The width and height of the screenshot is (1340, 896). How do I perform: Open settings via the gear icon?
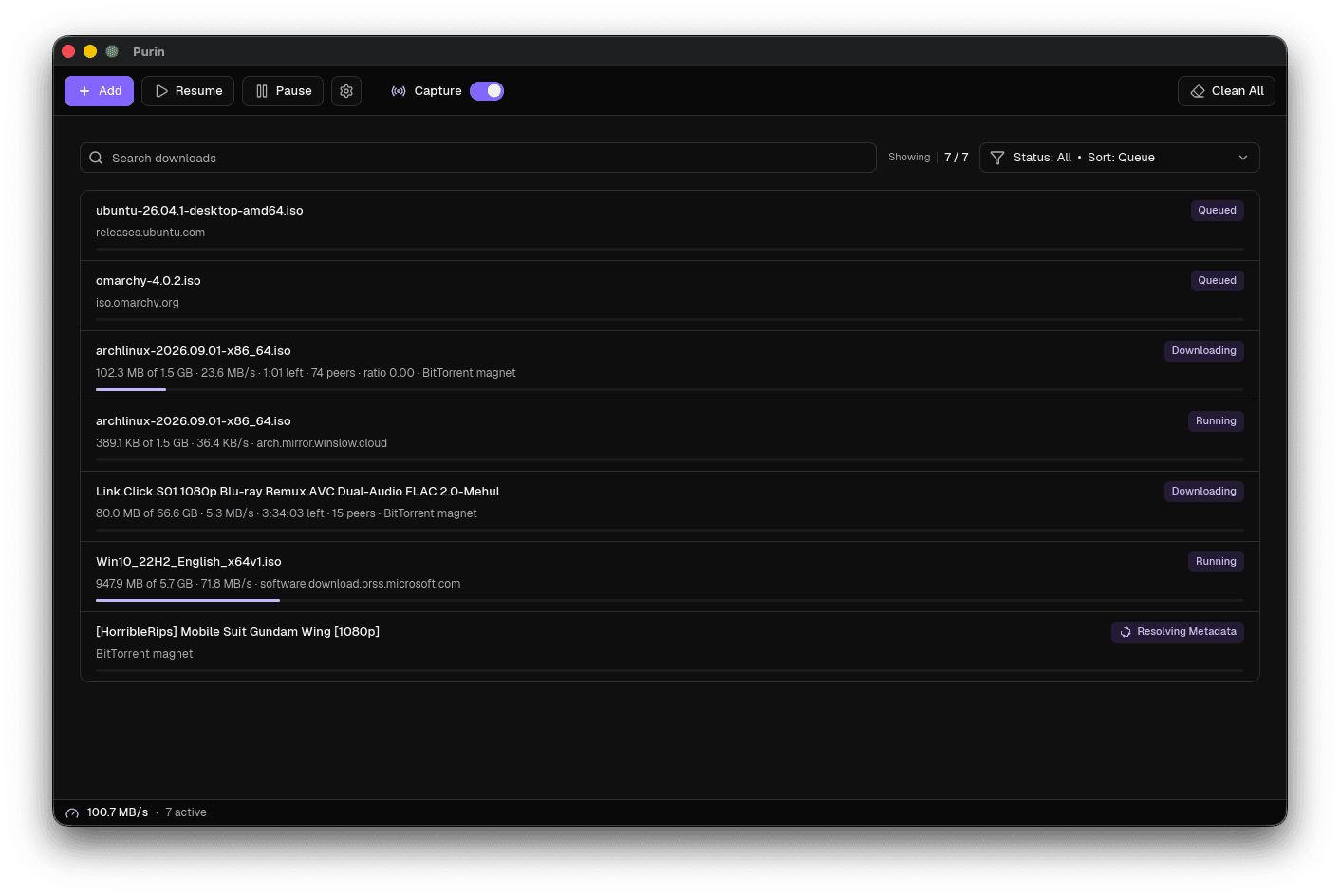coord(346,91)
